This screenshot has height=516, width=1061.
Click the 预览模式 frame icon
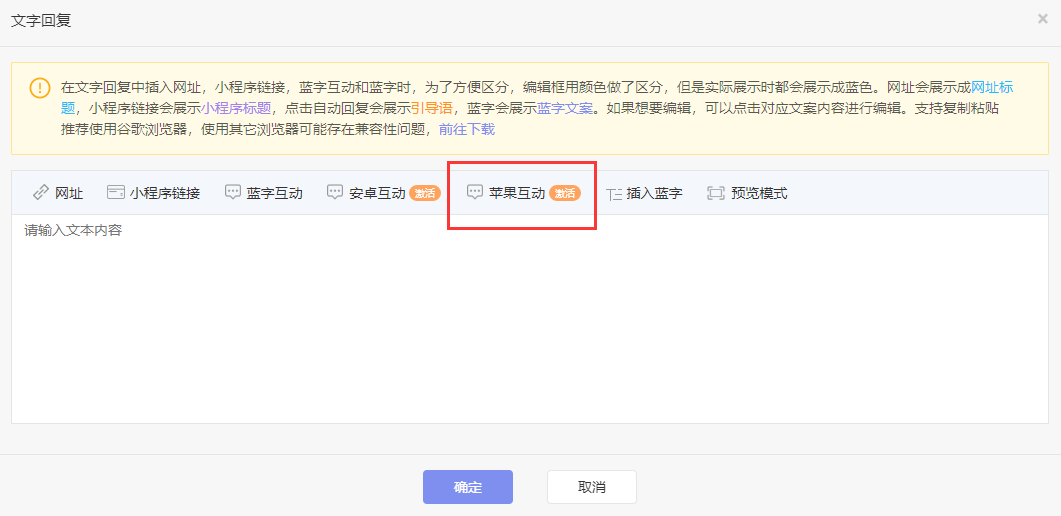pyautogui.click(x=715, y=193)
